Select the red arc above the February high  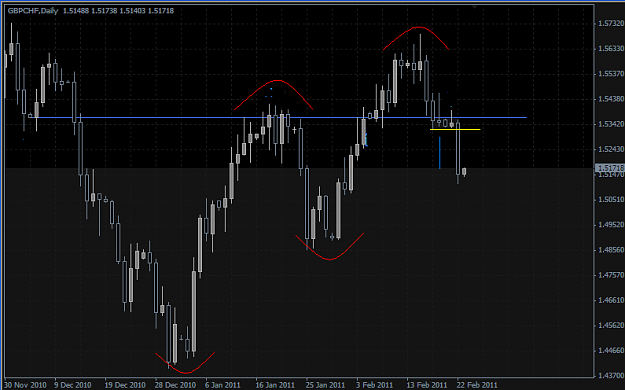click(x=419, y=28)
